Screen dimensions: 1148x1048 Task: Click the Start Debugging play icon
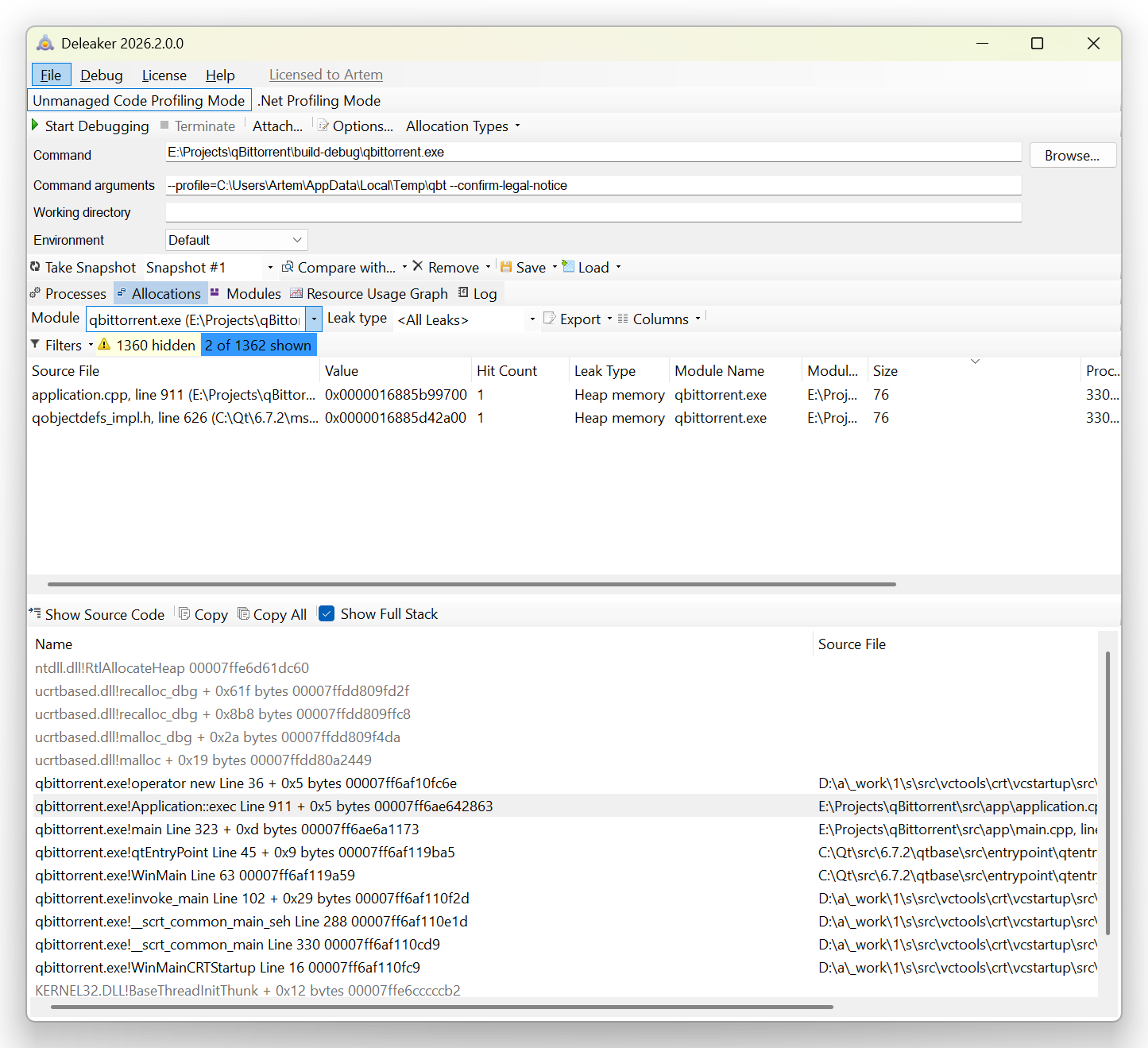tap(35, 125)
